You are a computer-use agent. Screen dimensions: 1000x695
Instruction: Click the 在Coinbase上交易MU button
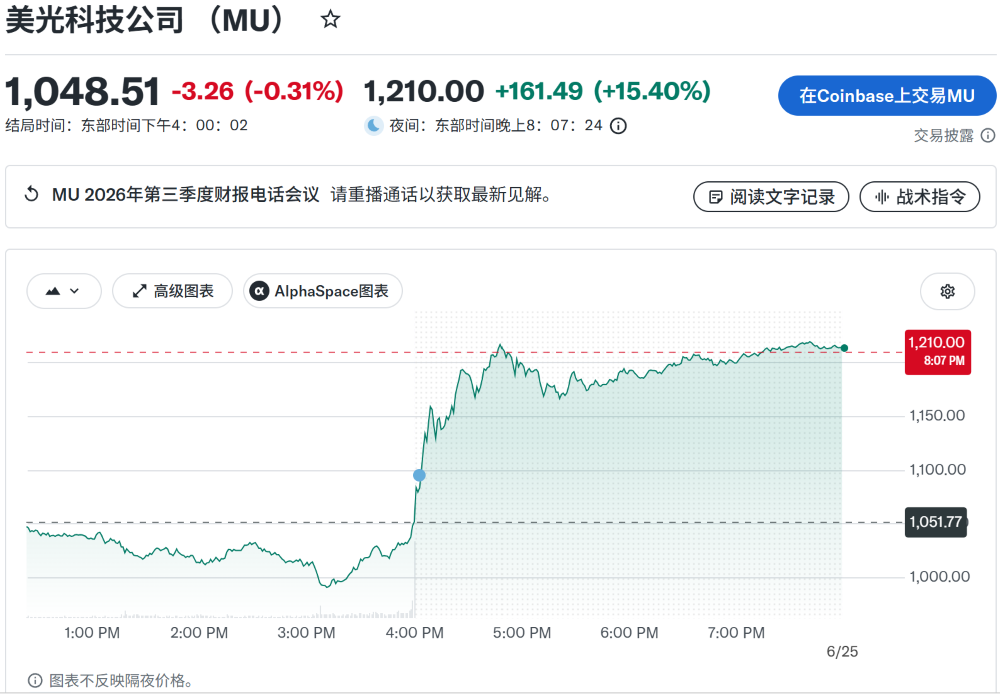pyautogui.click(x=886, y=96)
